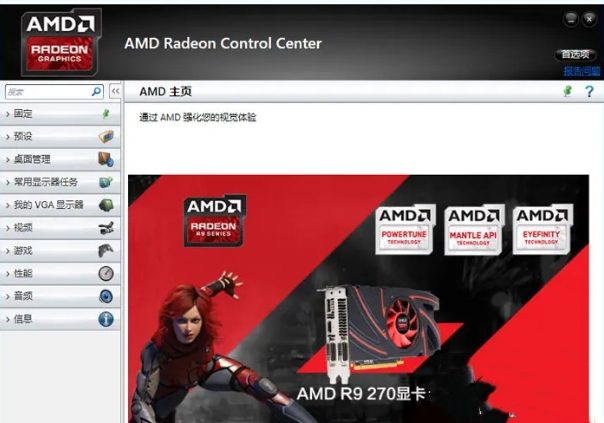Expand the 常用显示器任务 section
The image size is (604, 423).
tap(61, 182)
